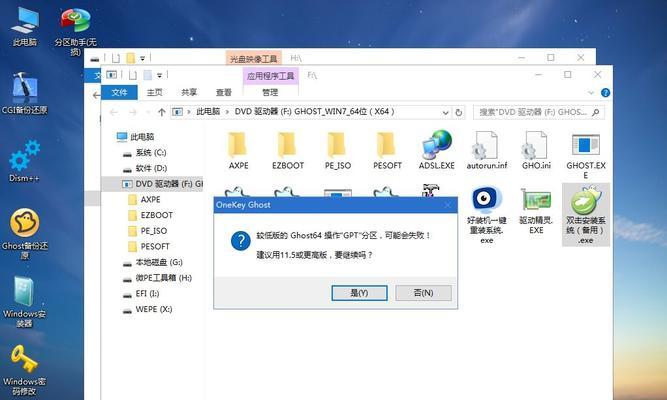This screenshot has height=400, width=667.
Task: Click the explorer help question mark icon
Action: coord(605,92)
